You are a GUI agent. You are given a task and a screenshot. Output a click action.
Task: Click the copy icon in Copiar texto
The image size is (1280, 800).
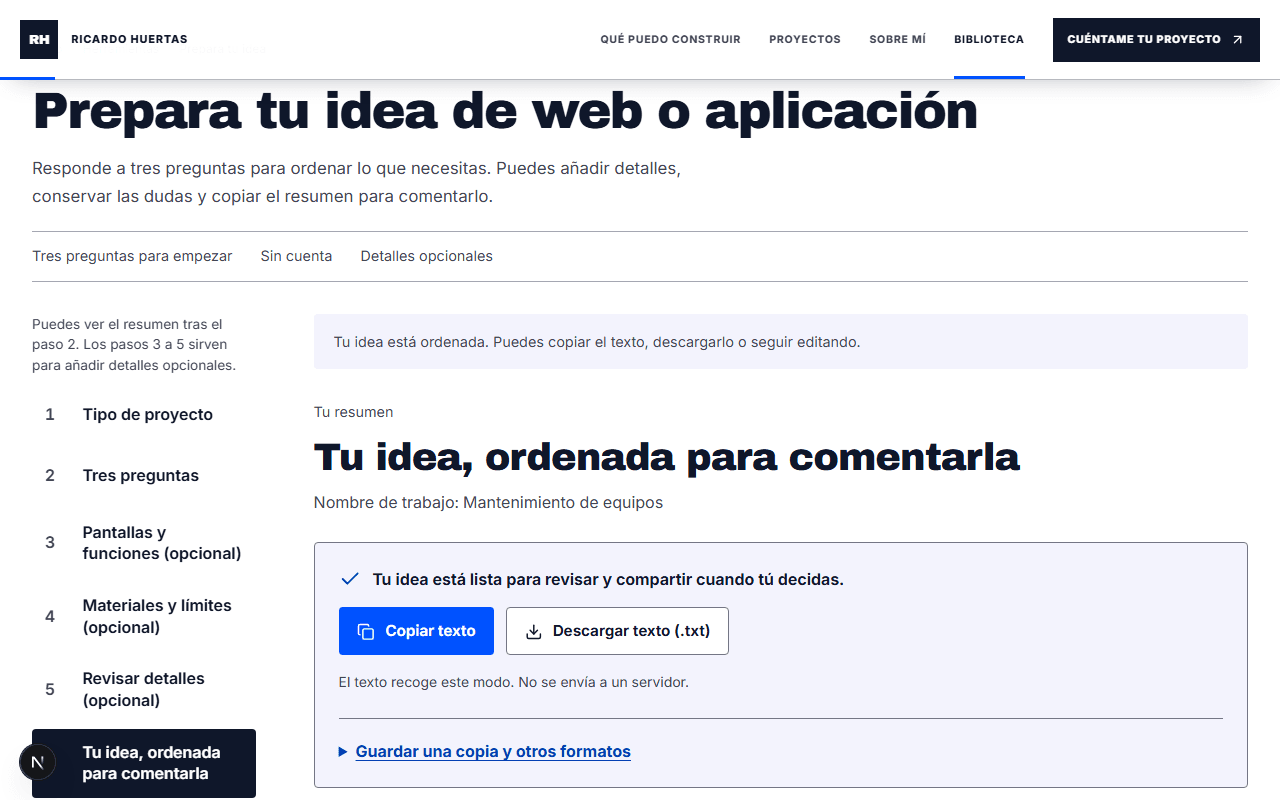[x=366, y=631]
